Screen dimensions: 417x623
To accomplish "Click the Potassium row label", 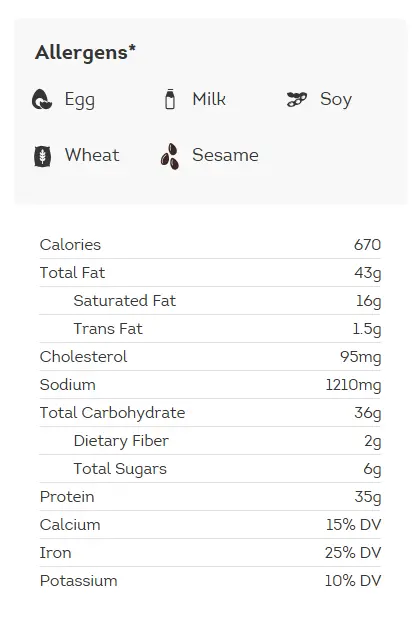I will (79, 581).
